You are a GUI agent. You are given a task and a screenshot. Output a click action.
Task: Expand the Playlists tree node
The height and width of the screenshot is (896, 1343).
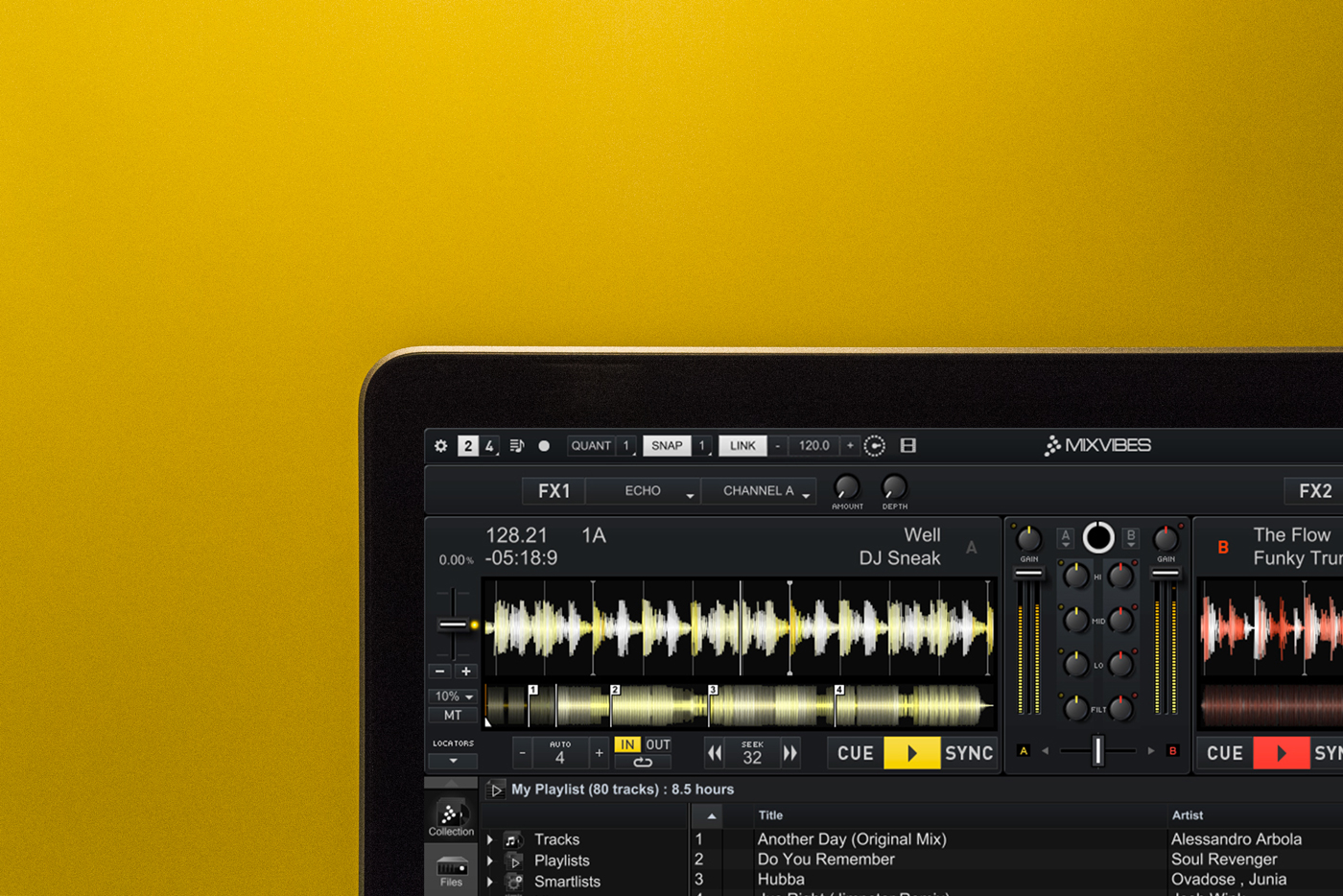tap(490, 861)
